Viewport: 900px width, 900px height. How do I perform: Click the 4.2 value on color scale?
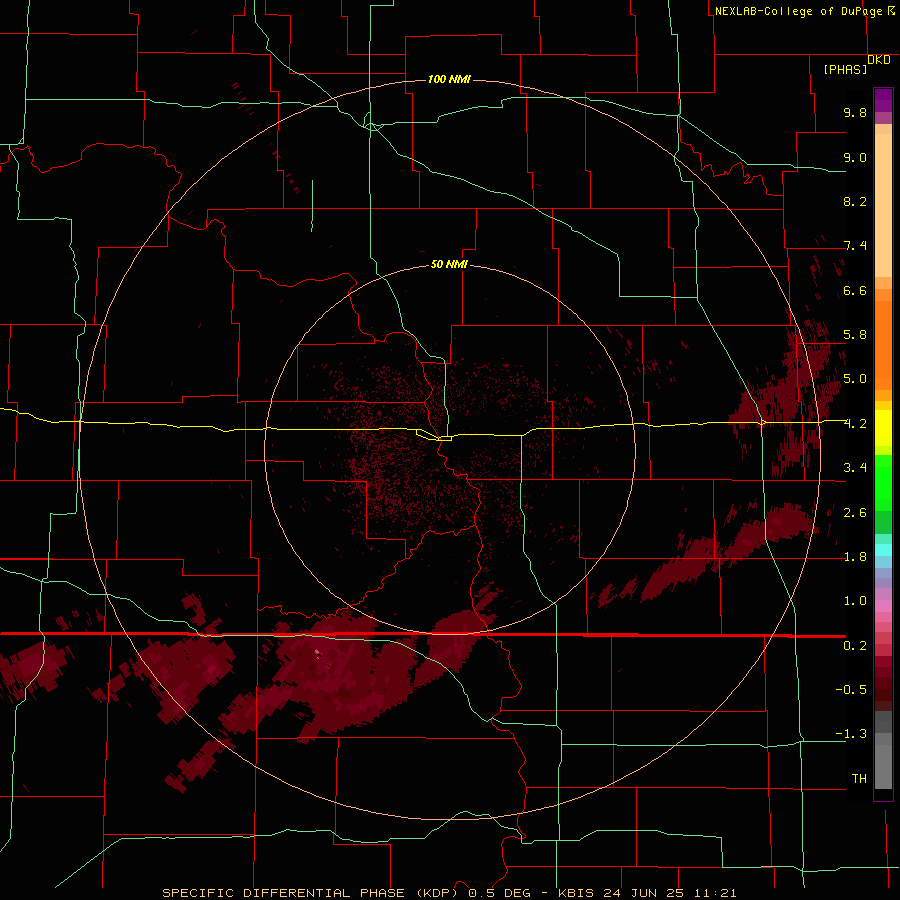tap(855, 424)
